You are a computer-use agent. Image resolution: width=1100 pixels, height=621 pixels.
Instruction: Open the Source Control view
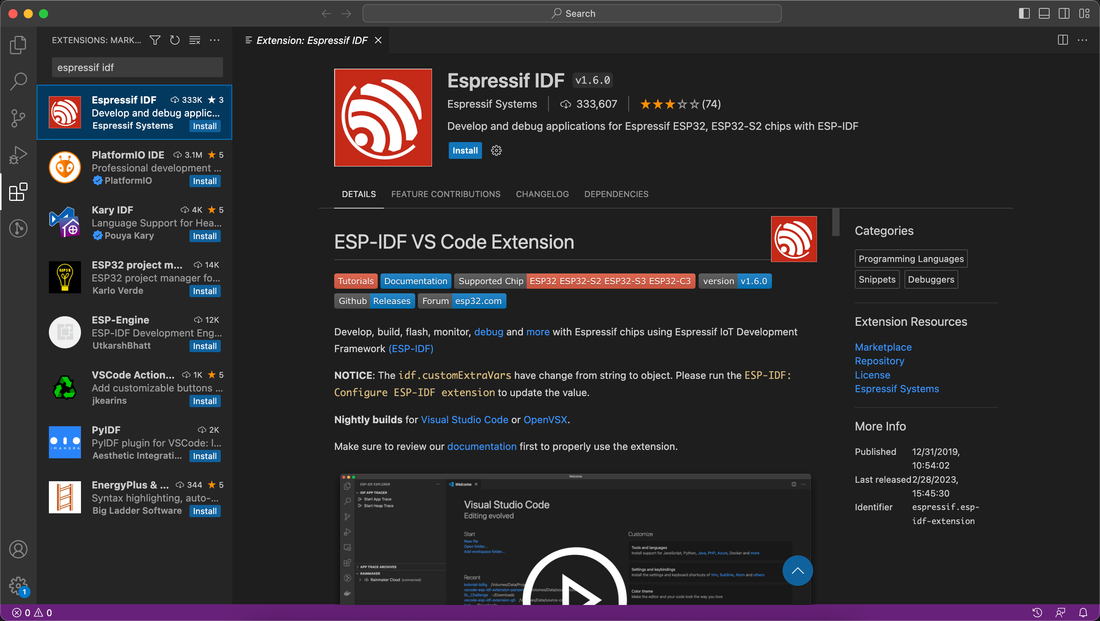[18, 118]
